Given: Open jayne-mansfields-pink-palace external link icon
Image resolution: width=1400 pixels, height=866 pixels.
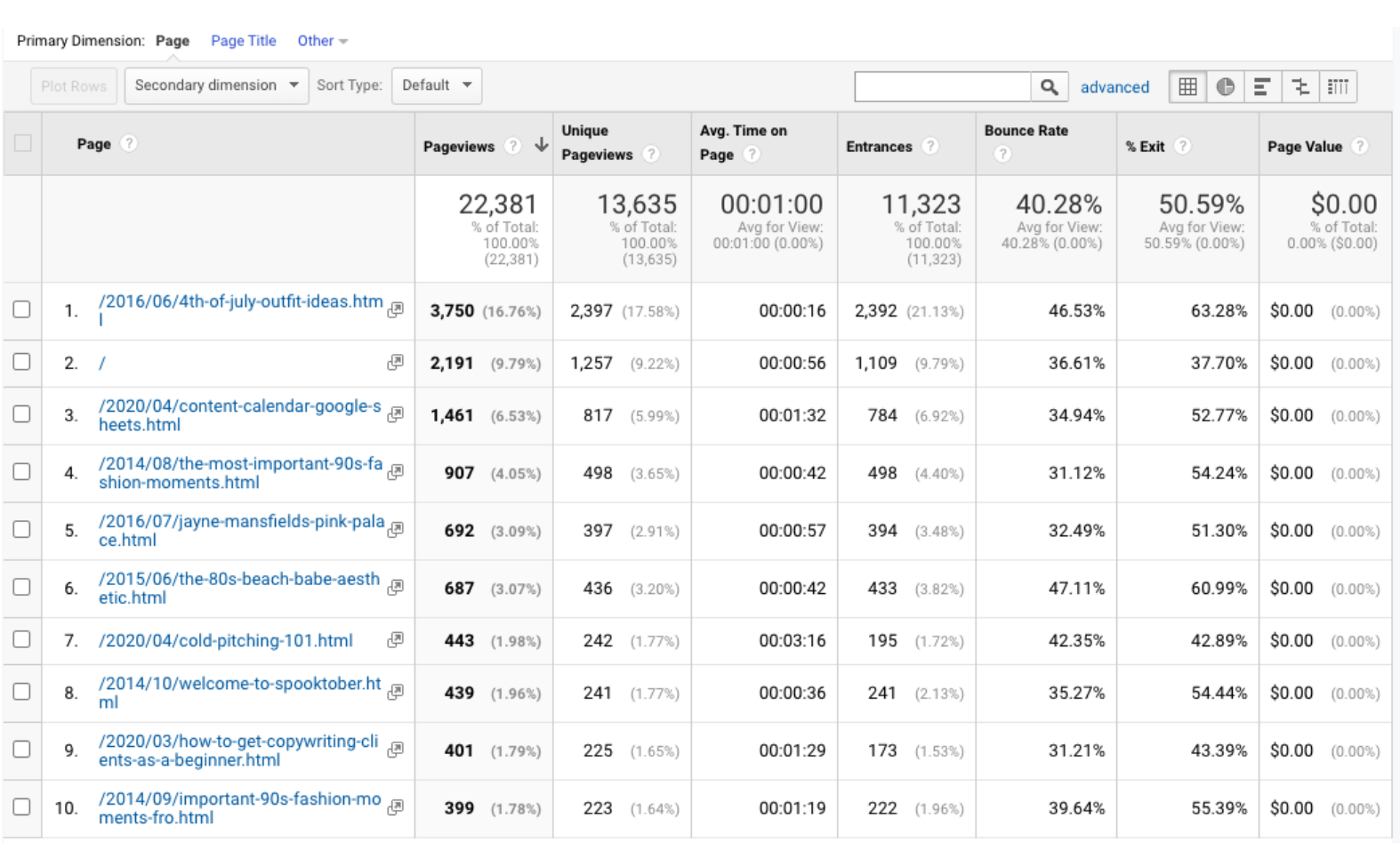Looking at the screenshot, I should tap(396, 530).
